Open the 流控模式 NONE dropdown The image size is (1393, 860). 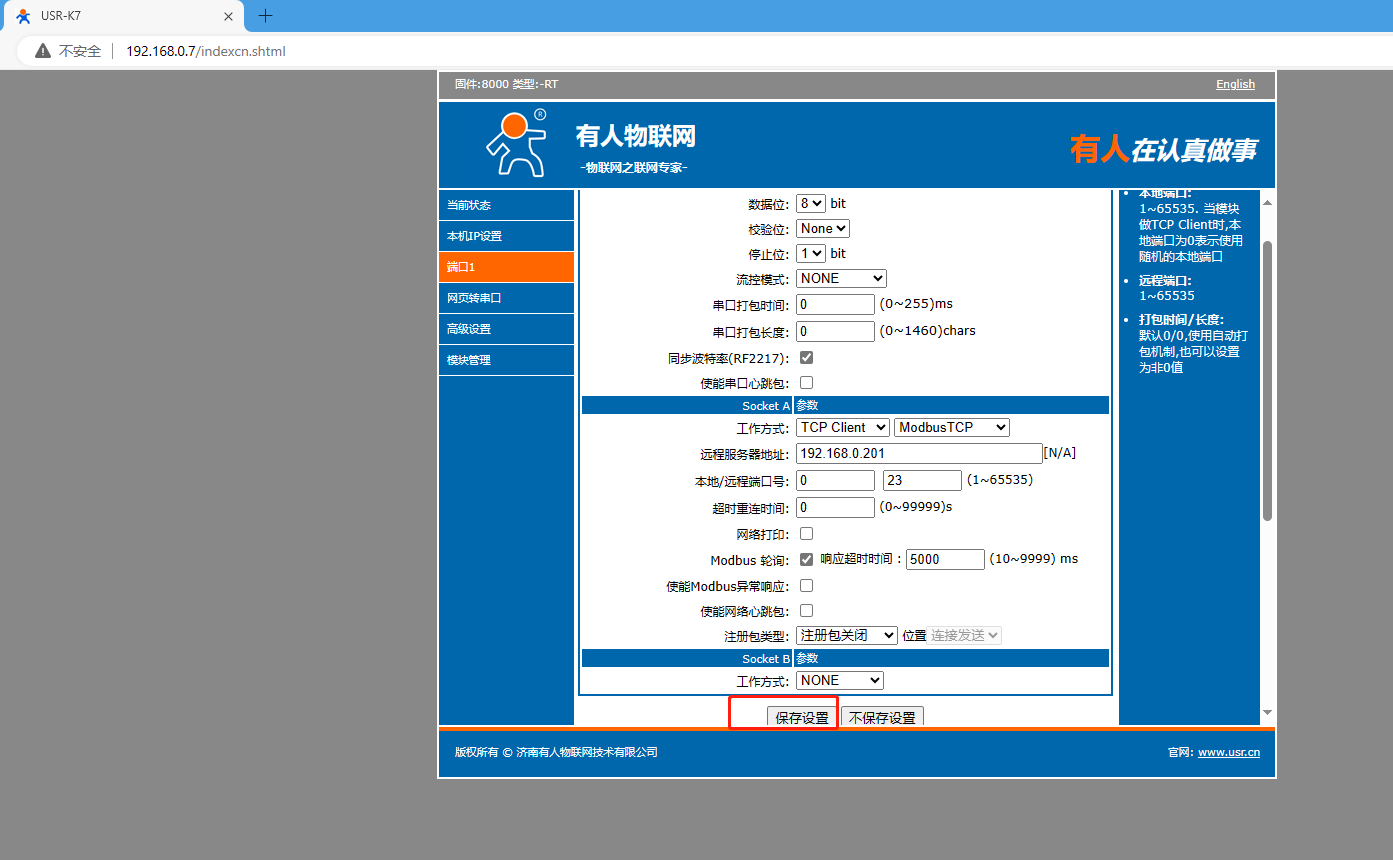(x=841, y=279)
